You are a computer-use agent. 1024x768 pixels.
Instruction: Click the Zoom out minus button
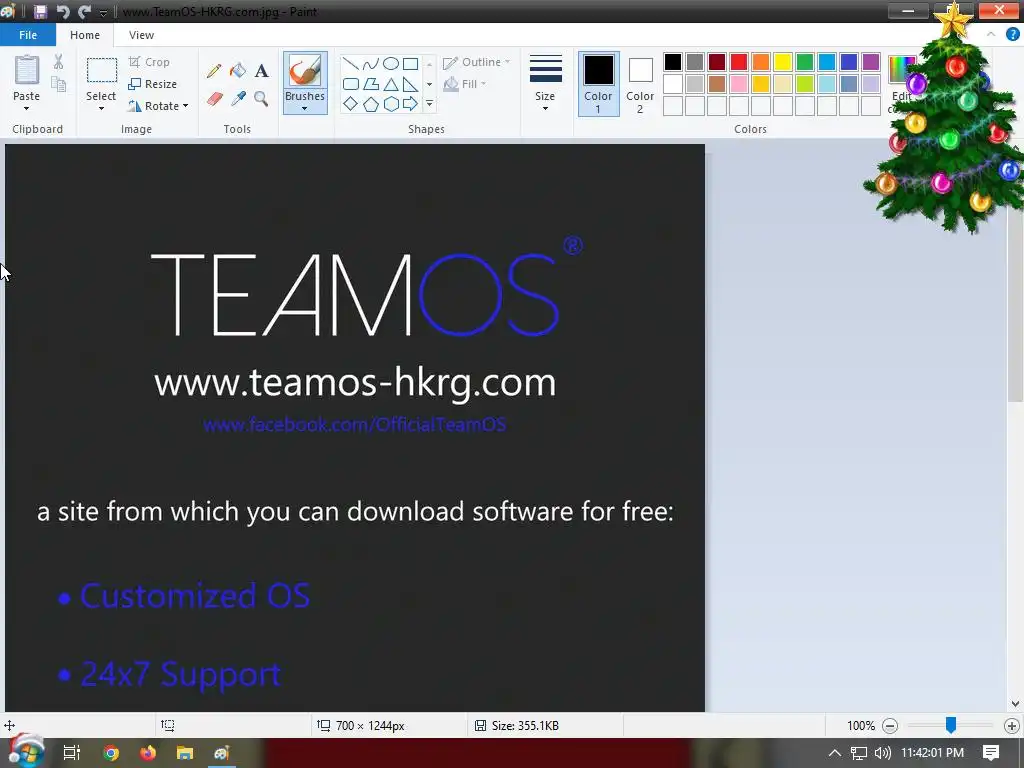889,726
